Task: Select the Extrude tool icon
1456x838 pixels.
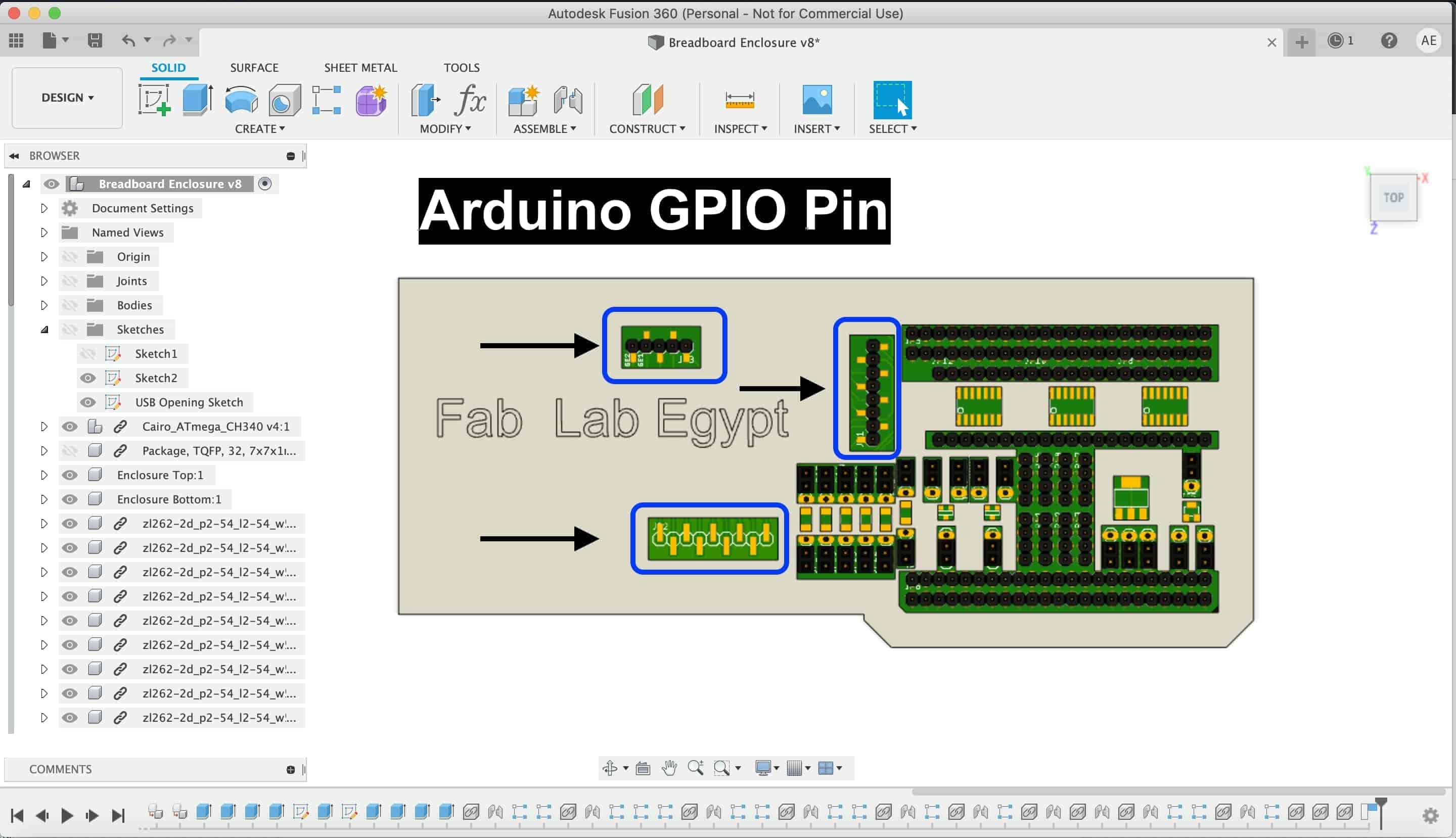Action: pyautogui.click(x=198, y=100)
